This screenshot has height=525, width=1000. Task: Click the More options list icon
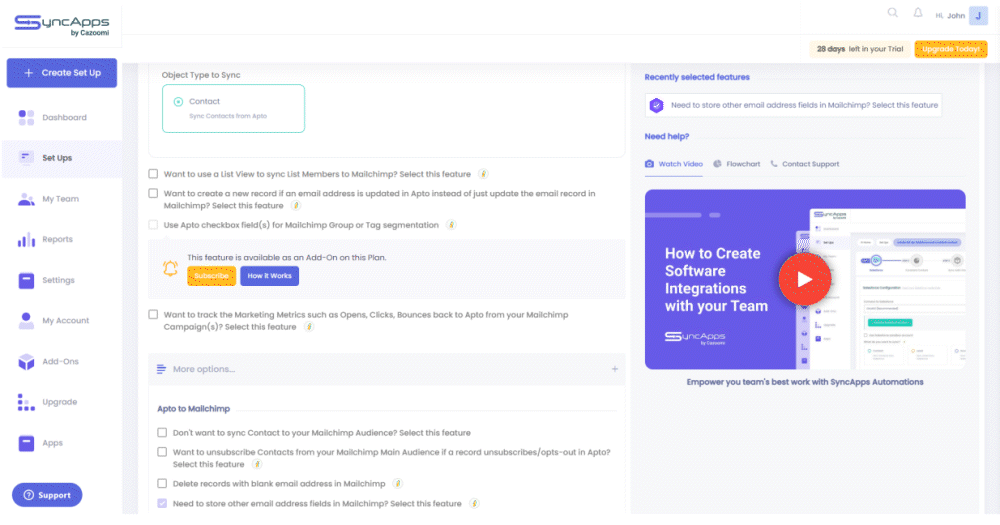coord(161,369)
